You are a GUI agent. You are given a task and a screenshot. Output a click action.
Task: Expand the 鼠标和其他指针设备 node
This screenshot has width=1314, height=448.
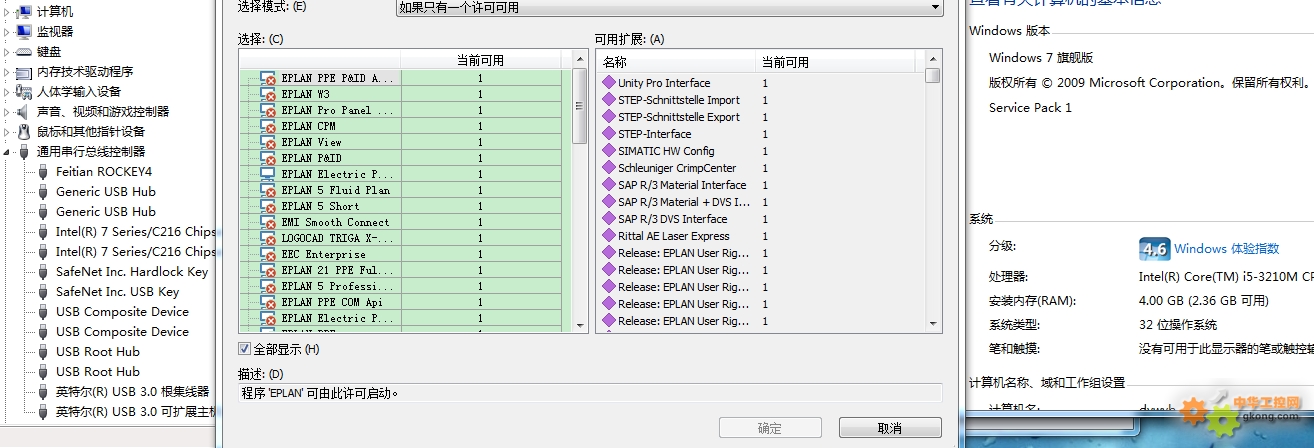click(8, 132)
